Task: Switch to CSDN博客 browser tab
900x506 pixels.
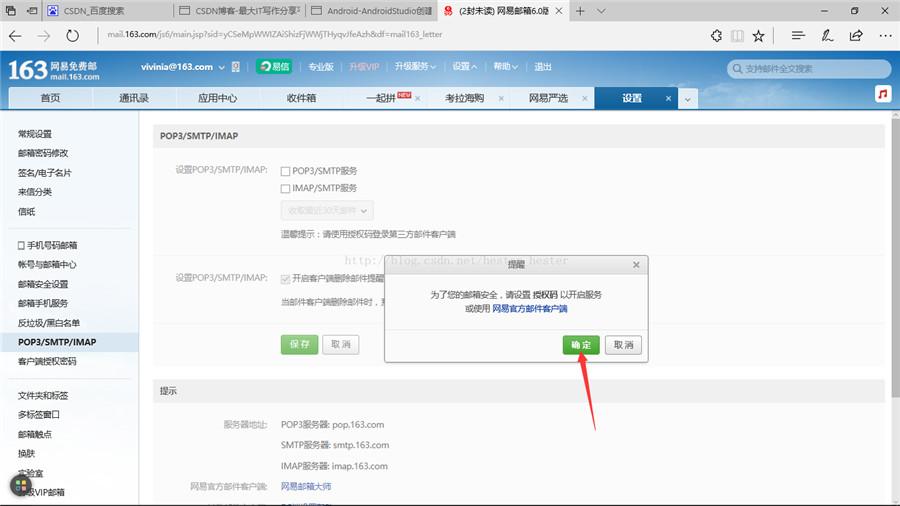Action: 240,11
